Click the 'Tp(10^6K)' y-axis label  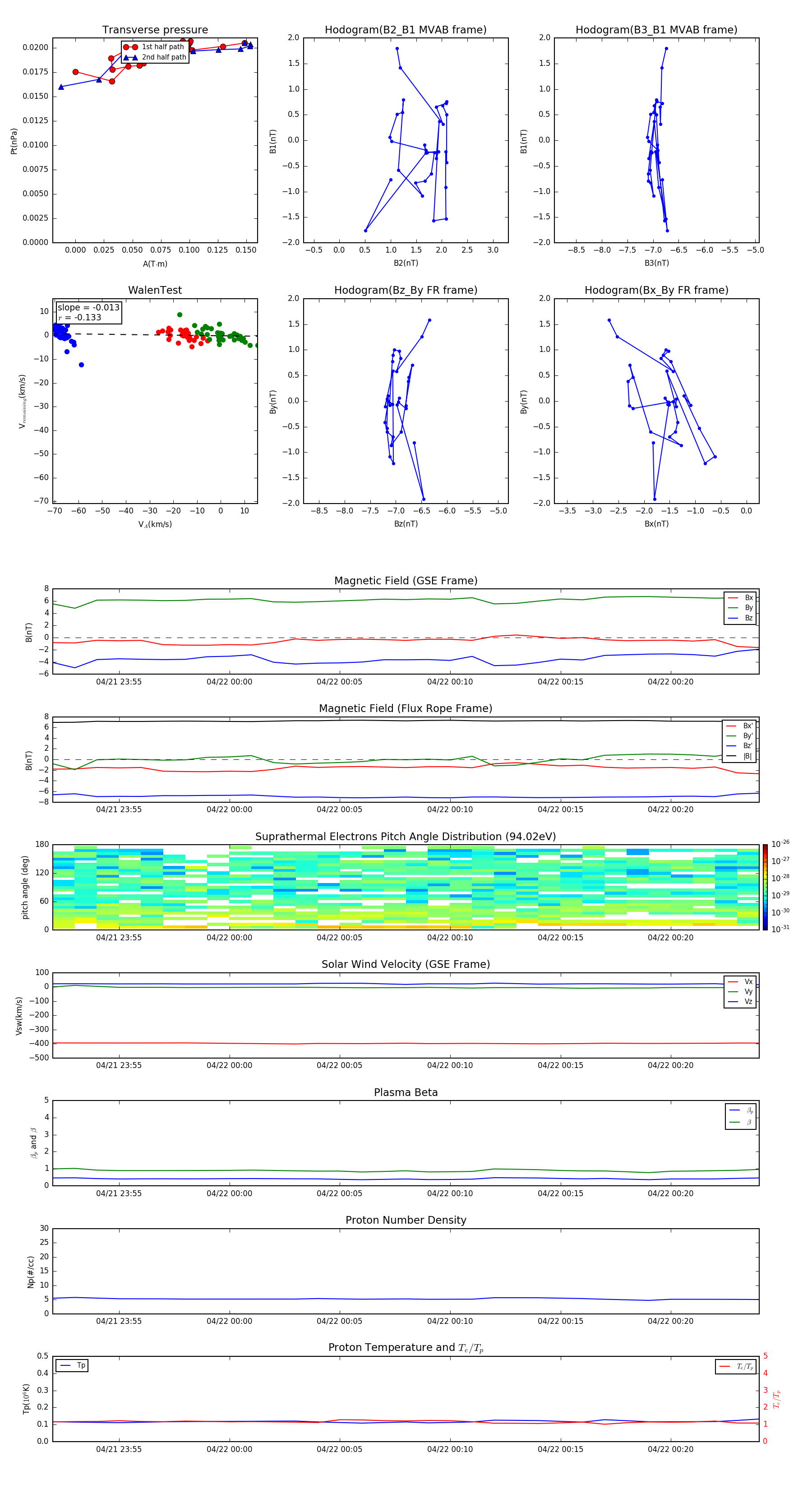pos(26,1399)
